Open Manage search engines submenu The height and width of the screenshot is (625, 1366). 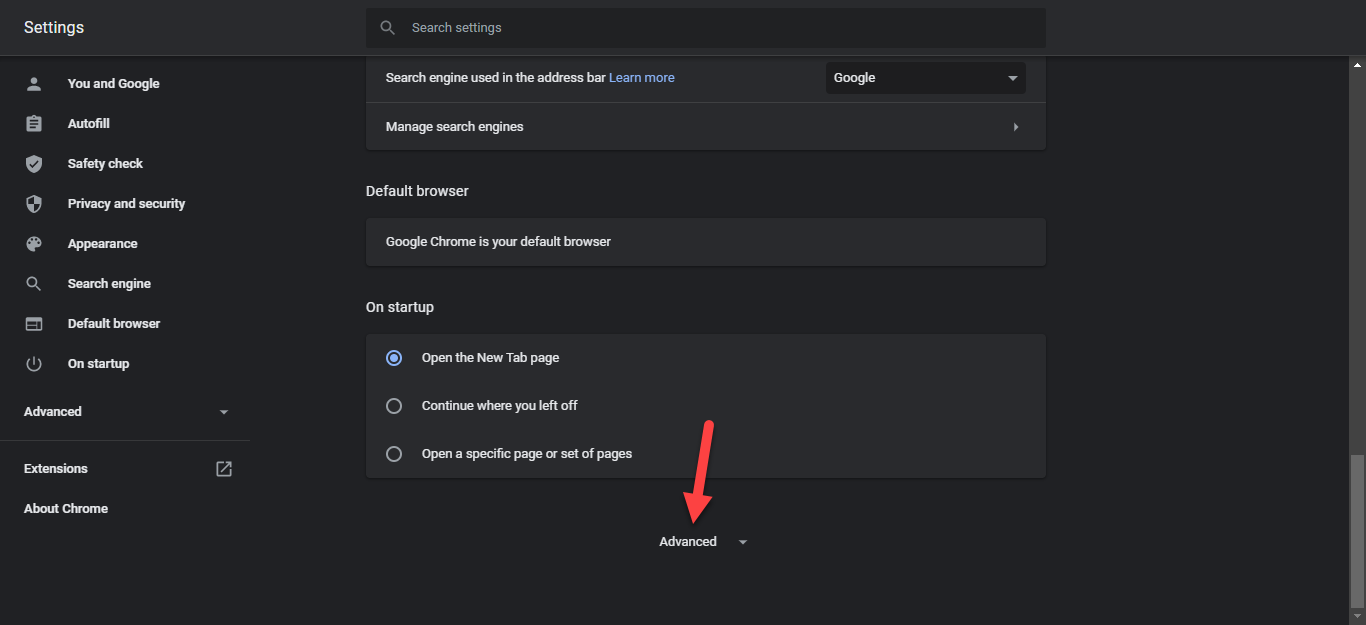[x=705, y=127]
